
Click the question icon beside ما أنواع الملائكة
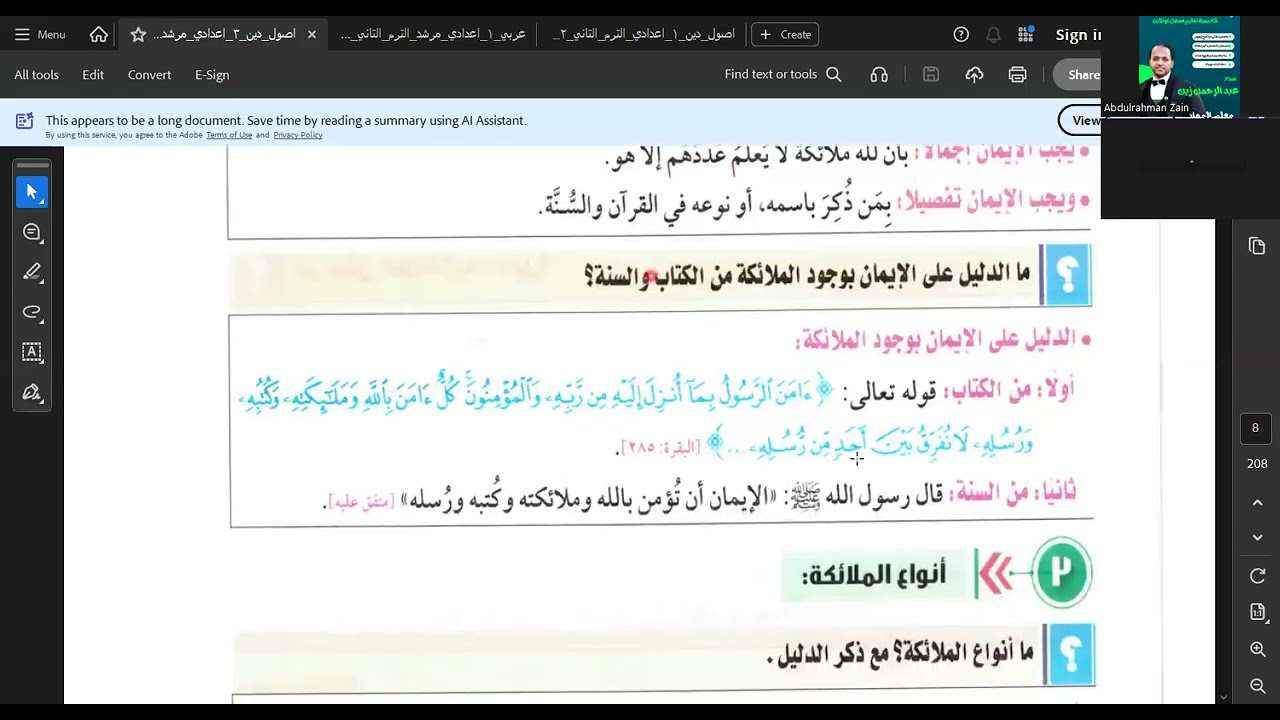click(x=1069, y=654)
